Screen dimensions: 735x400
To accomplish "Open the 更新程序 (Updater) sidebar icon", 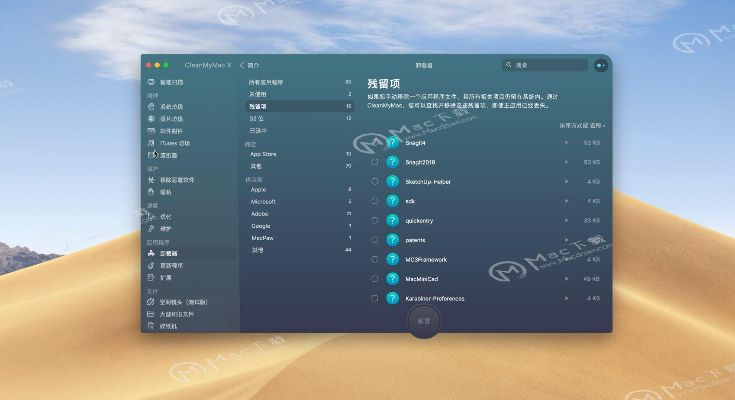I will tap(151, 265).
